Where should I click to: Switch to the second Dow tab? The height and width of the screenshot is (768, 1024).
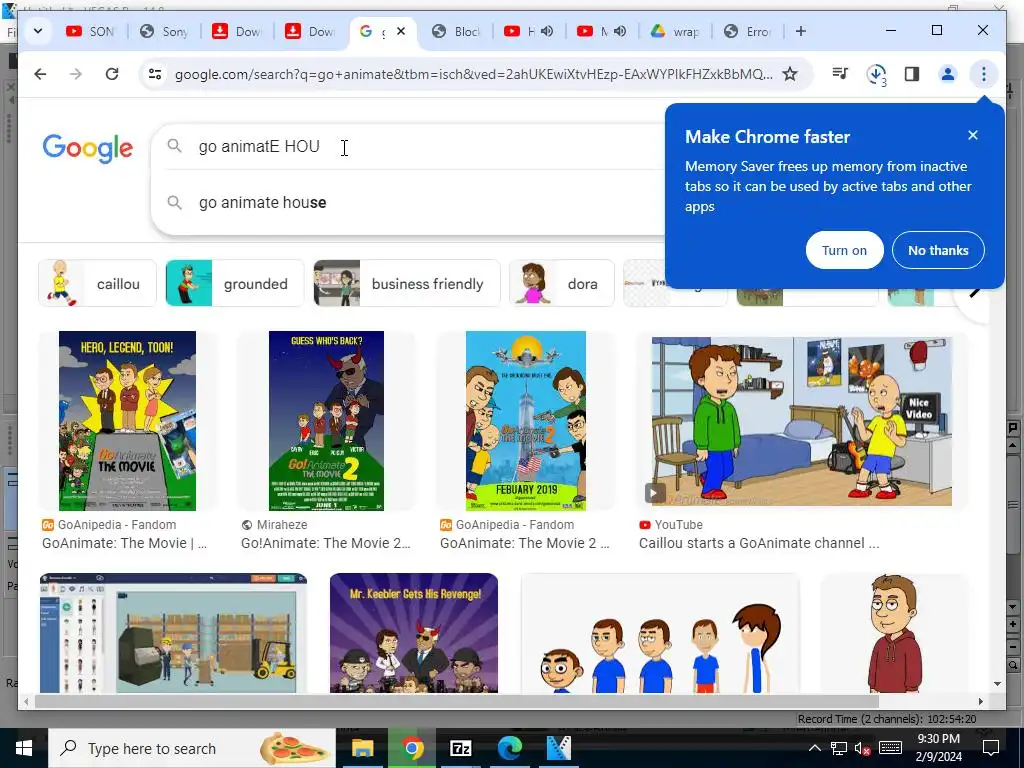pos(312,31)
